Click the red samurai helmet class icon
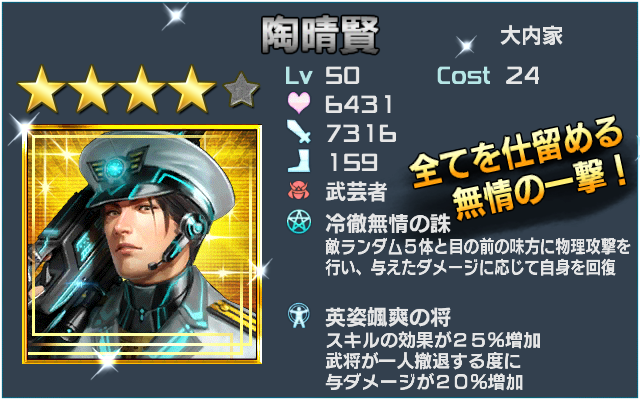Image resolution: width=640 pixels, height=400 pixels. coord(299,191)
